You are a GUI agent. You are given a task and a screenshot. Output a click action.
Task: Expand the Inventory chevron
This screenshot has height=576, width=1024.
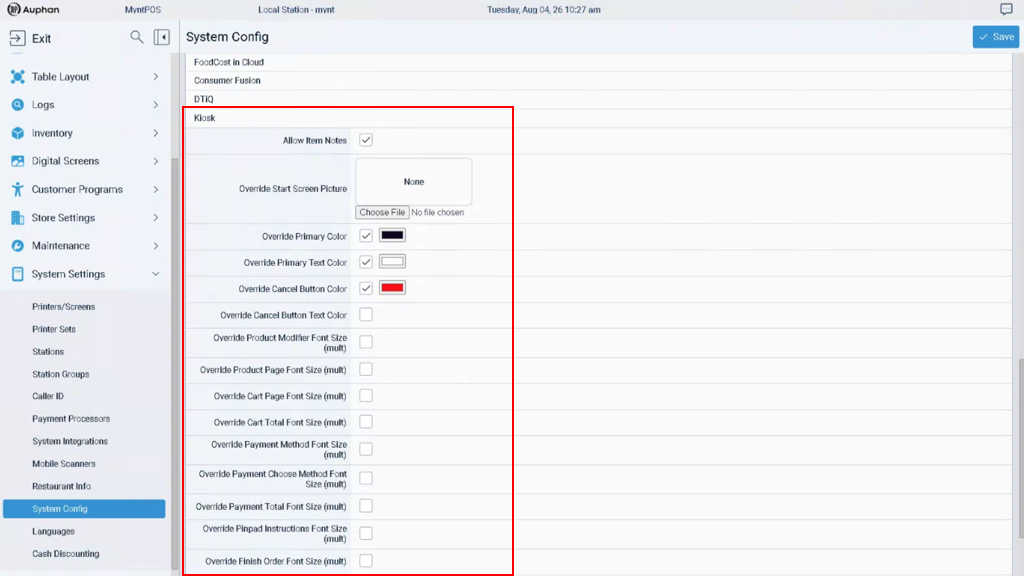155,133
